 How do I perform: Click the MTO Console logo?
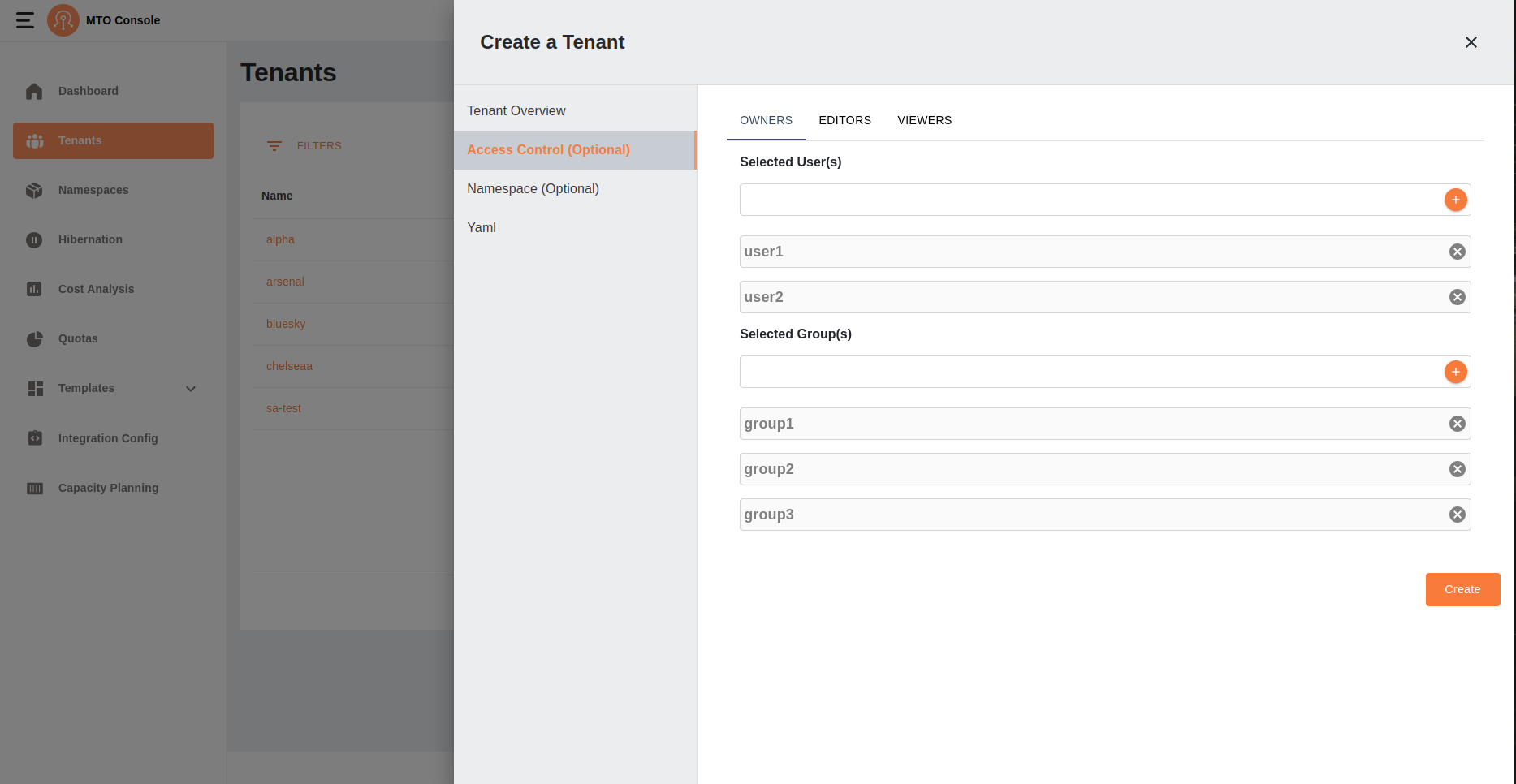point(63,20)
